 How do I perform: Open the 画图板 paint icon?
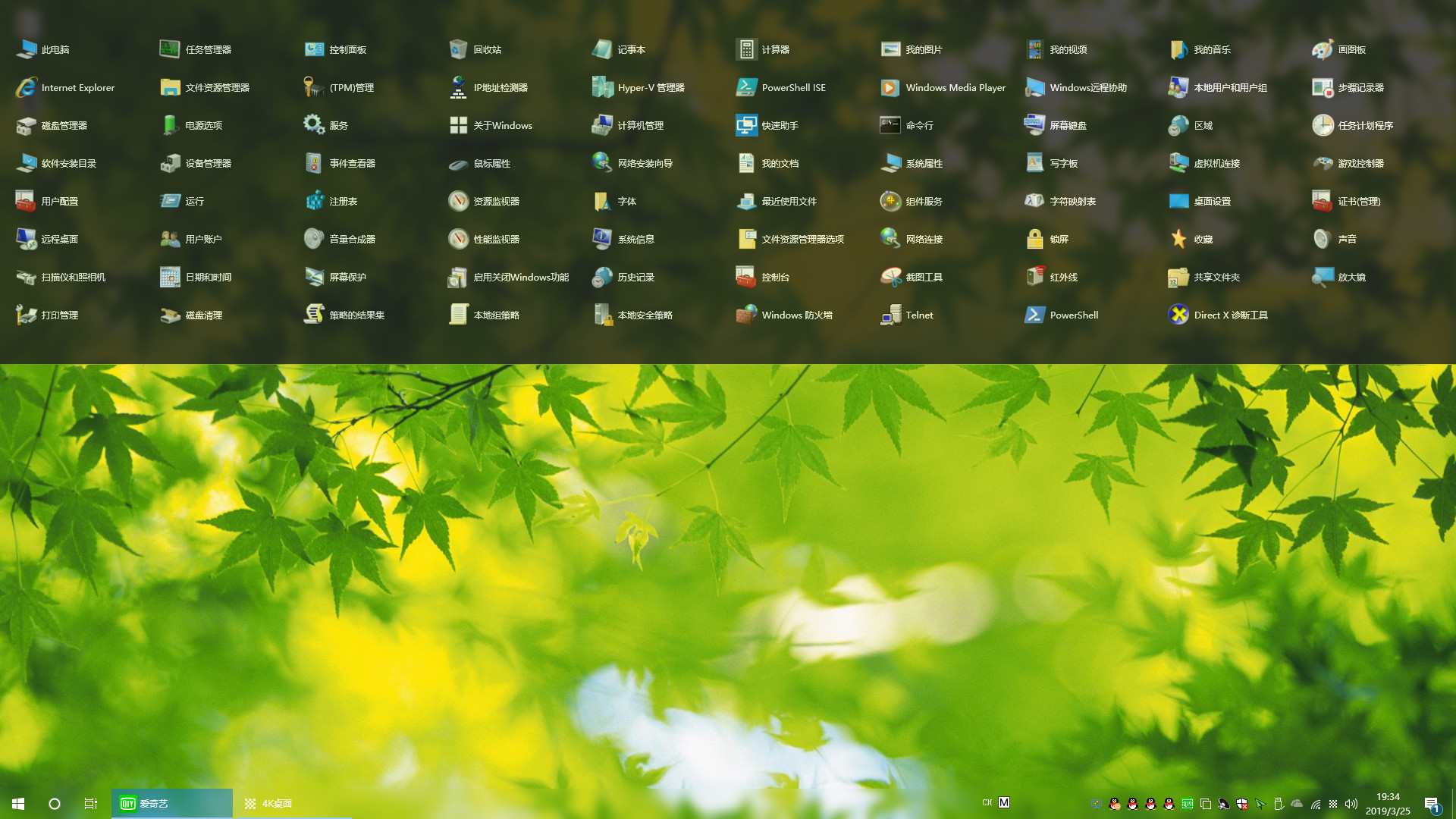point(1323,49)
